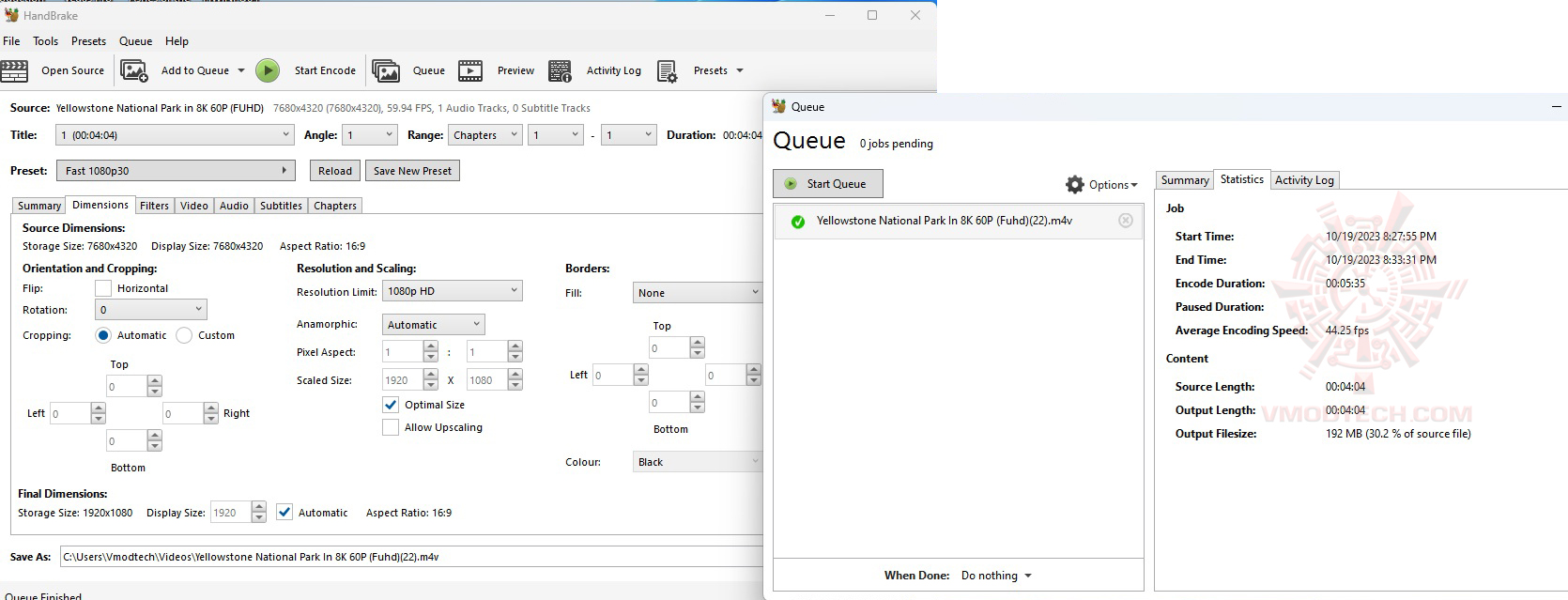1568x600 pixels.
Task: Open the Range Chapters dropdown
Action: coord(484,135)
